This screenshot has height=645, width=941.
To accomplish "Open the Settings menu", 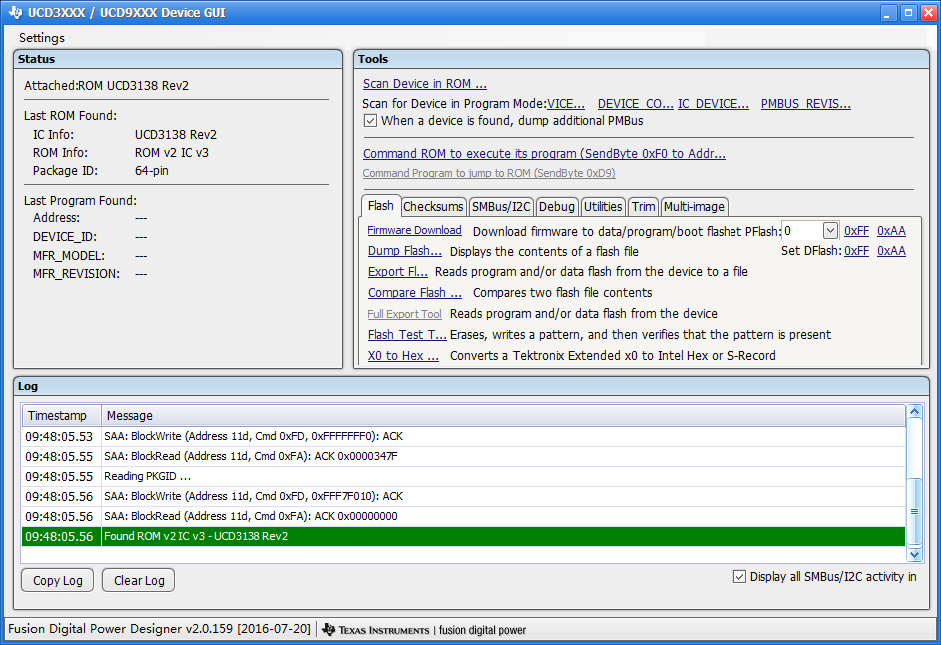I will point(41,38).
